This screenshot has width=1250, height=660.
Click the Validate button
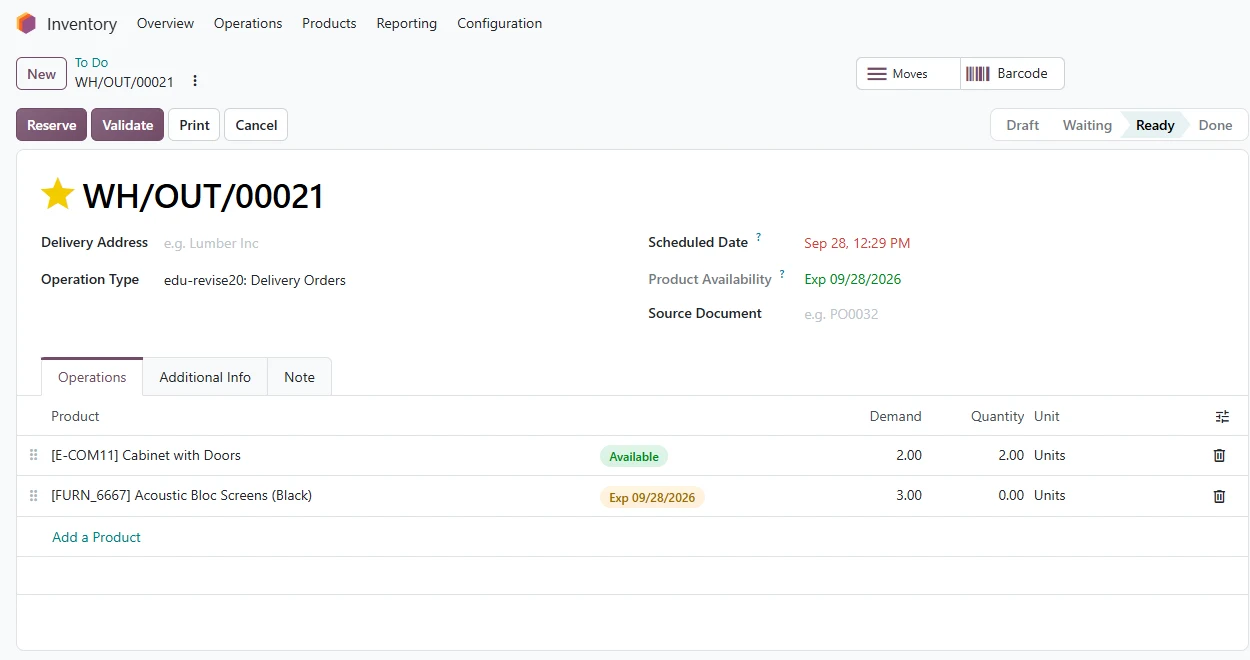127,125
